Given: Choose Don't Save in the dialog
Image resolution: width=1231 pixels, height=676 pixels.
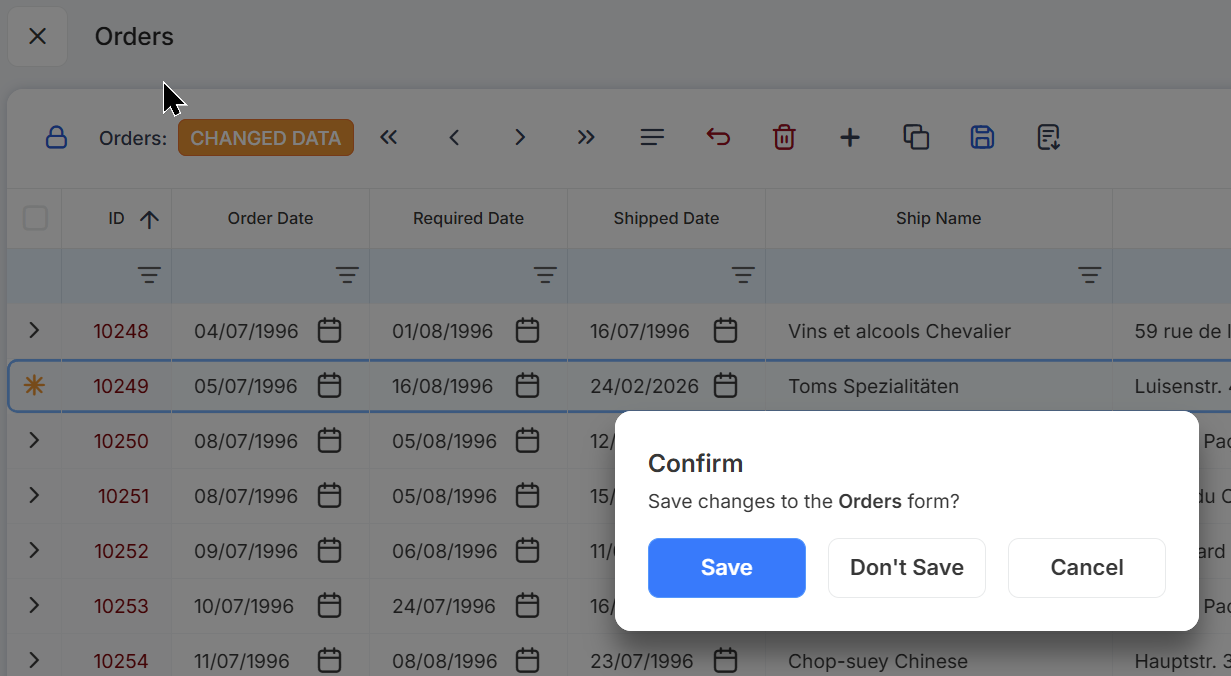Looking at the screenshot, I should pos(906,568).
